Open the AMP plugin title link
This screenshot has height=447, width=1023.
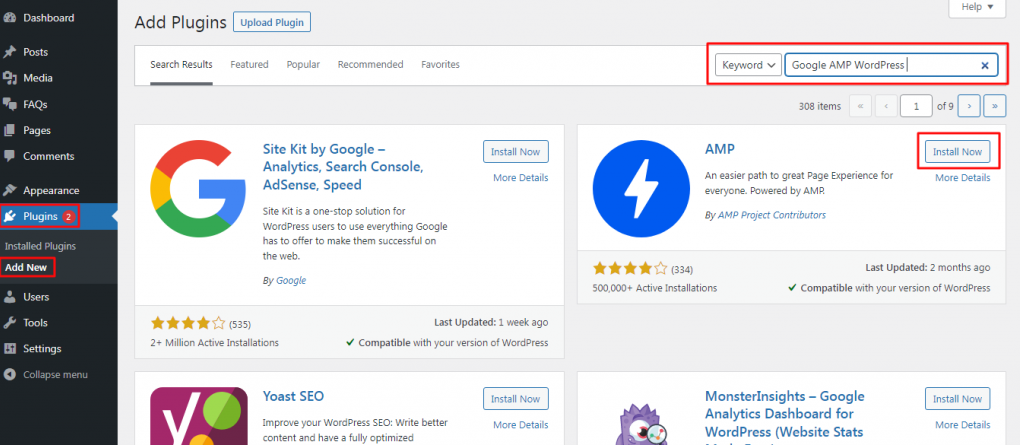click(x=720, y=149)
